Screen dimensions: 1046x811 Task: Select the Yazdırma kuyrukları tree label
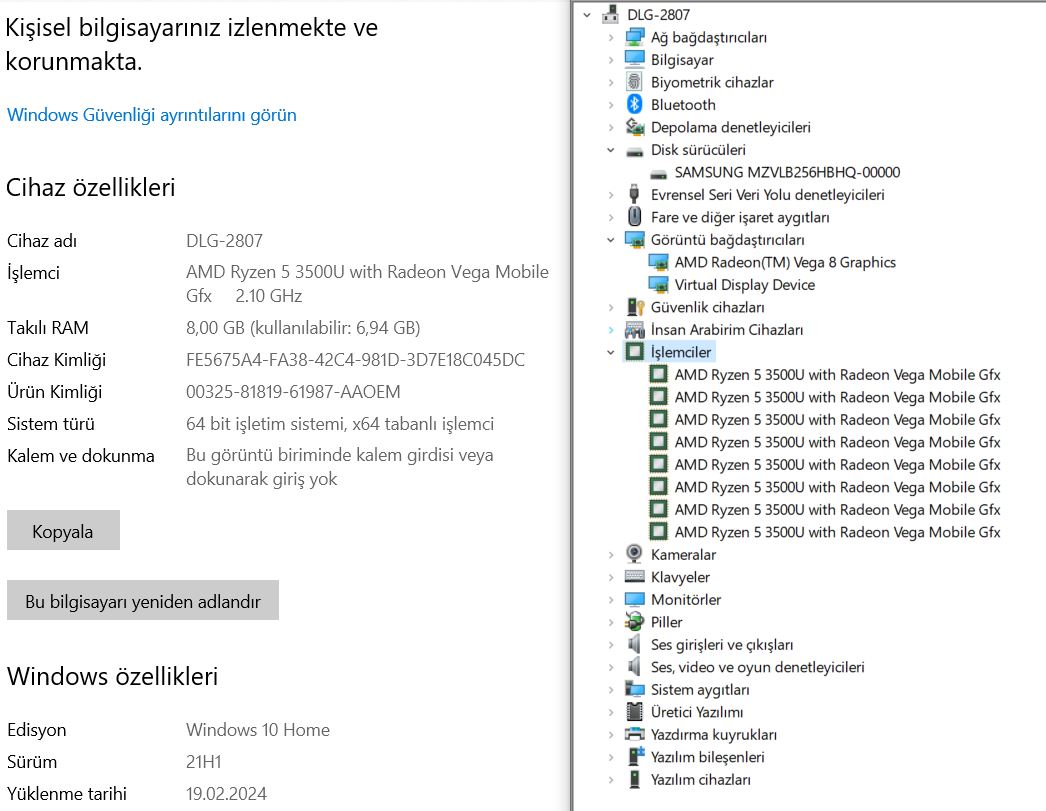(x=713, y=734)
